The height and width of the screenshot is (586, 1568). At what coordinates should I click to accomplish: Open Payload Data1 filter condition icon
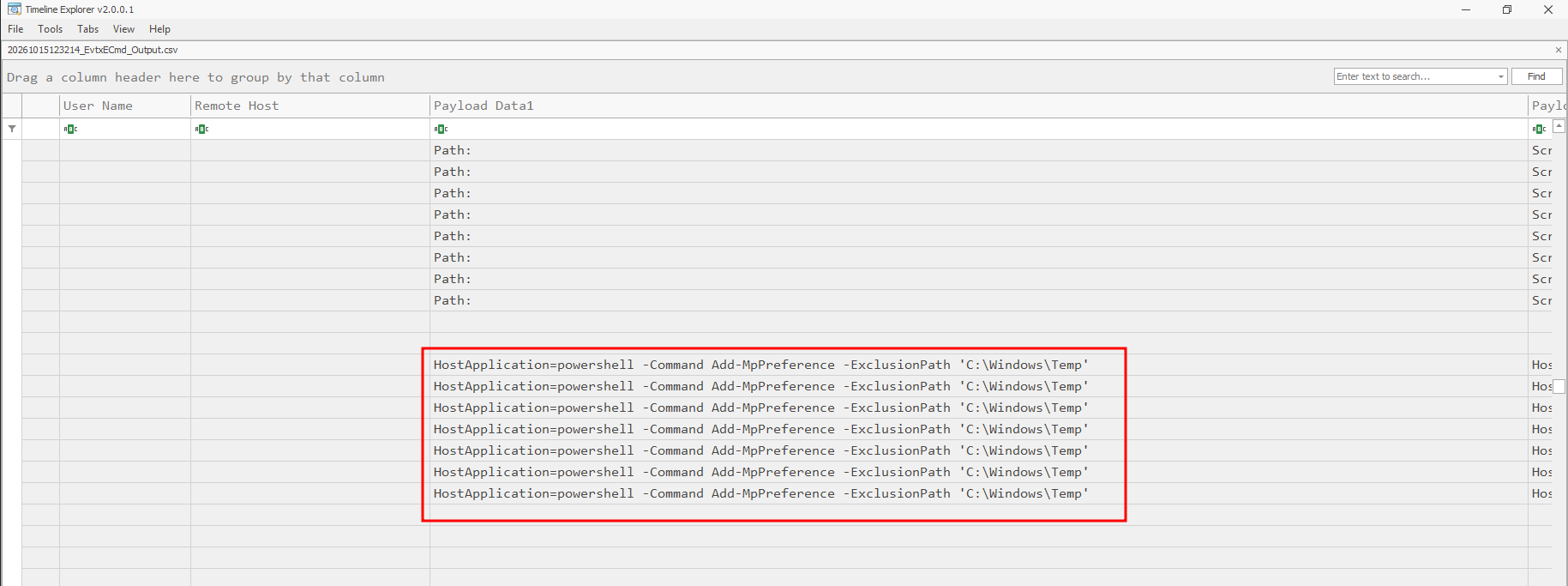coord(441,129)
